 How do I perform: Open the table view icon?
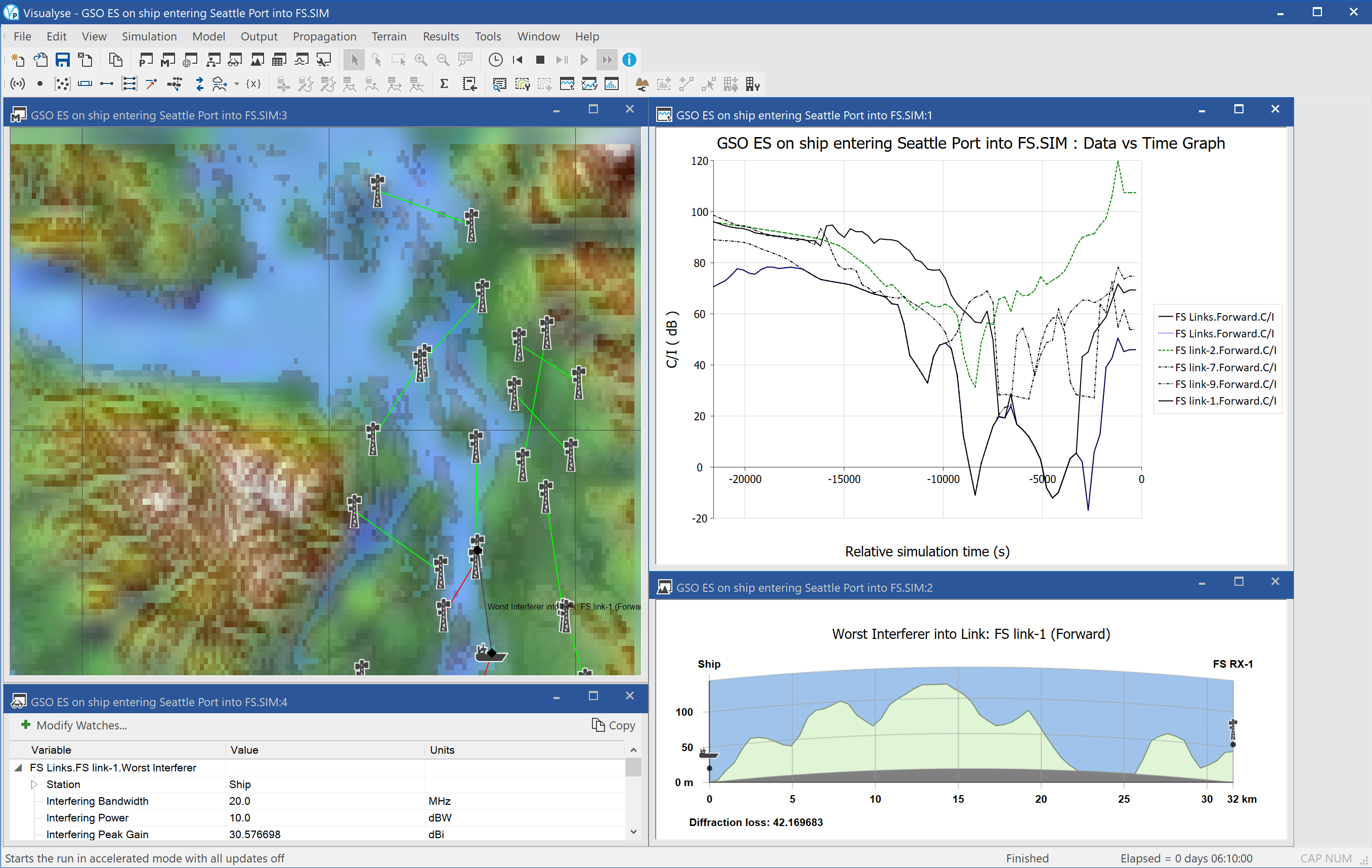click(279, 60)
